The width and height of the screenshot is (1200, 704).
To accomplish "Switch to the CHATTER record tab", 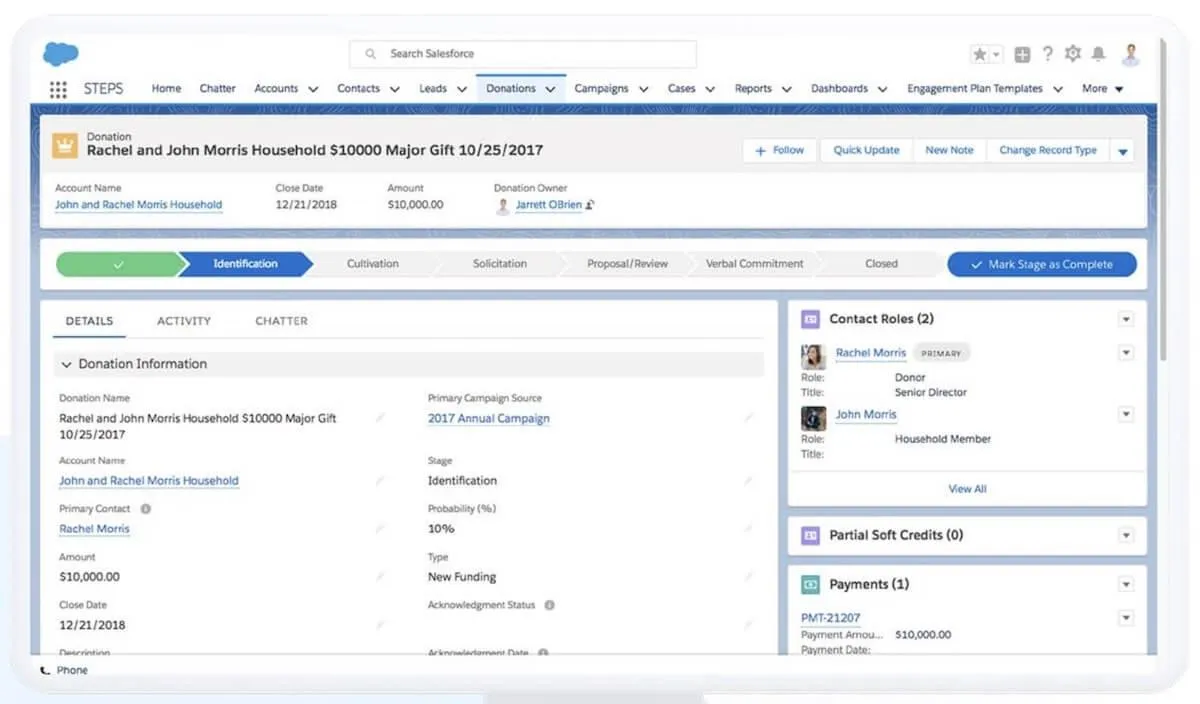I will pyautogui.click(x=282, y=321).
